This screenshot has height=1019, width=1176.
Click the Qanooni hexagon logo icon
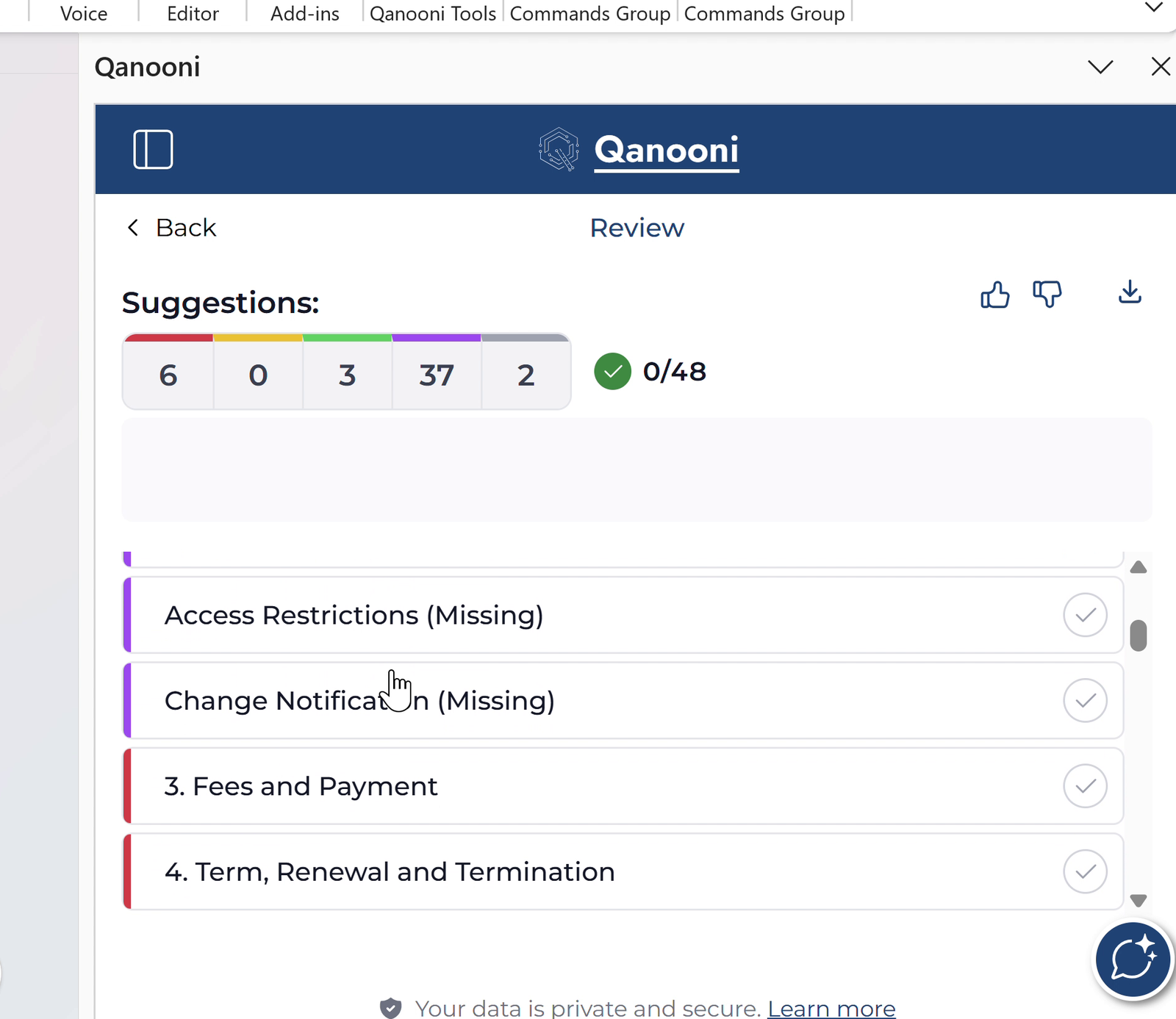(559, 149)
